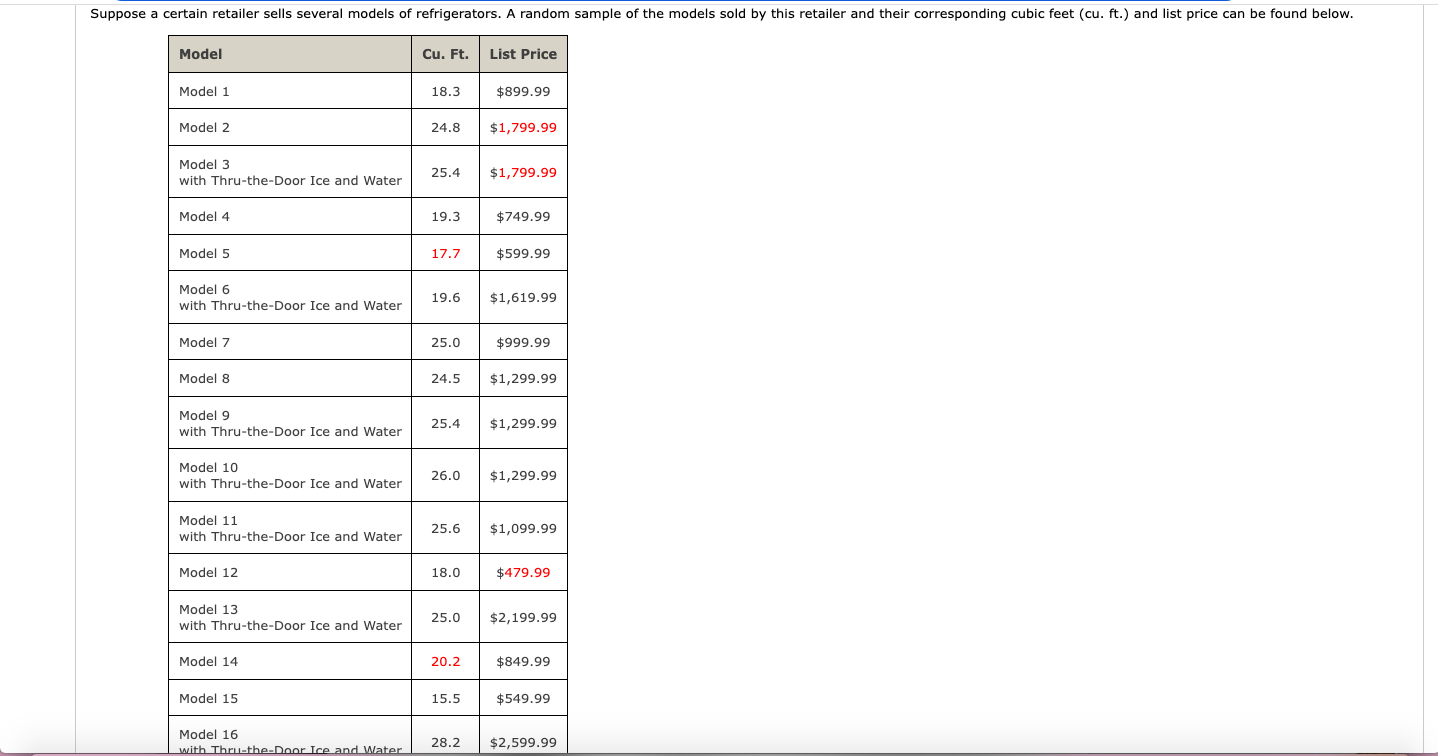1438x756 pixels.
Task: Click the red 17.7 value for Model 5
Action: point(445,253)
